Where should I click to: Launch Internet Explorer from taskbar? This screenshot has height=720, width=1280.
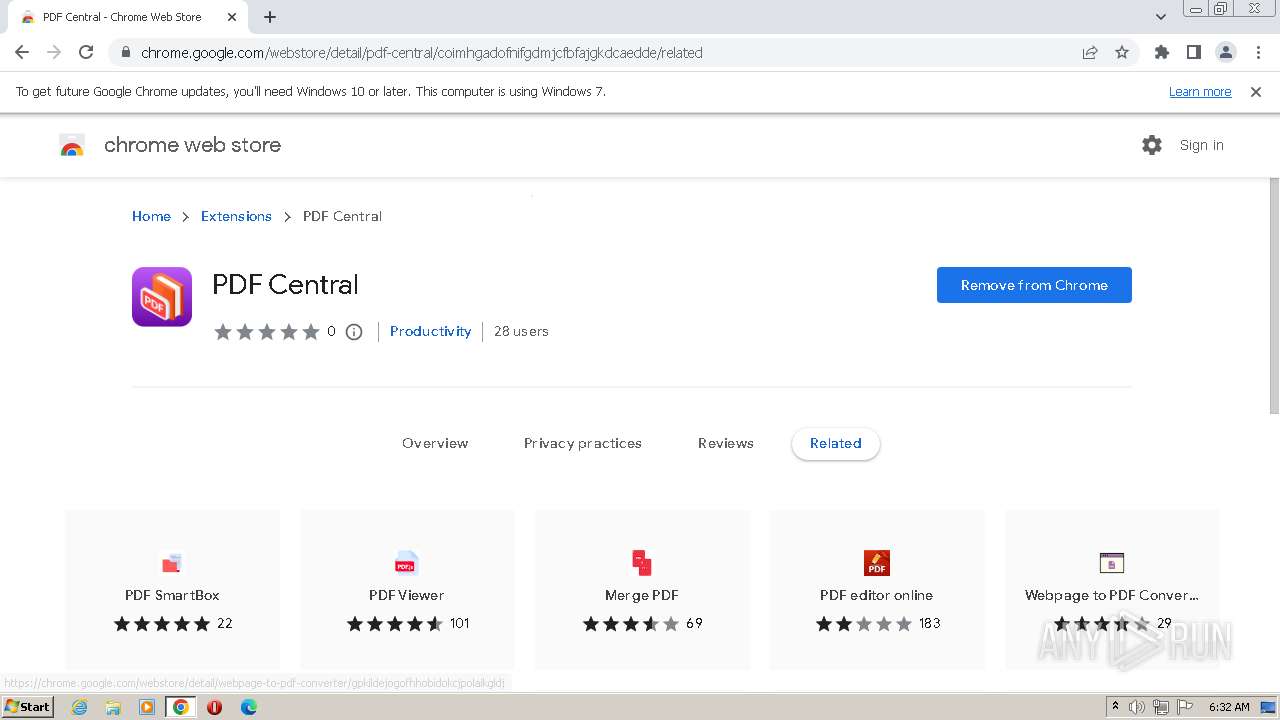tap(79, 707)
